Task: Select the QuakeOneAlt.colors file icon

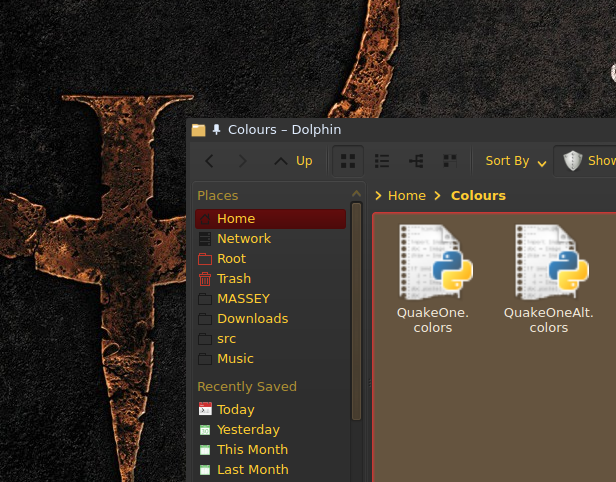Action: point(552,262)
